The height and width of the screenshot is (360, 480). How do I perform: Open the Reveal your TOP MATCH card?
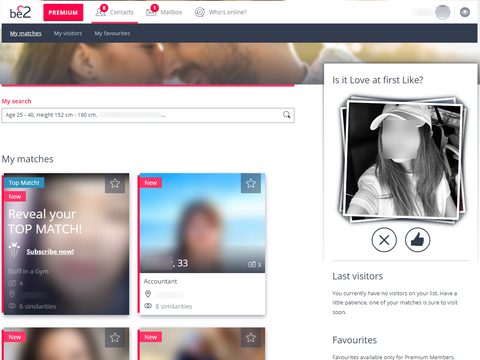pyautogui.click(x=66, y=244)
